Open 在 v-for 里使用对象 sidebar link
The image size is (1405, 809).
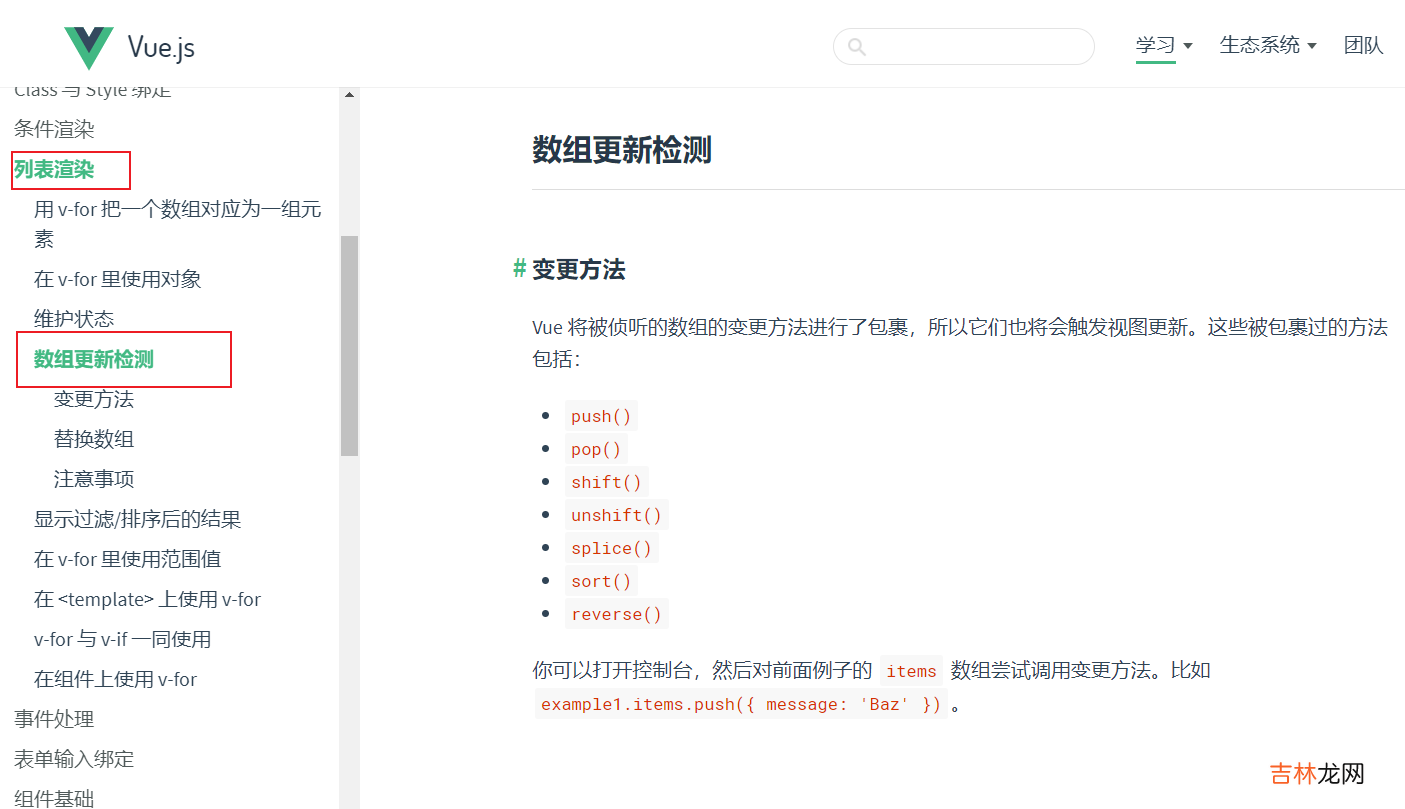coord(118,279)
